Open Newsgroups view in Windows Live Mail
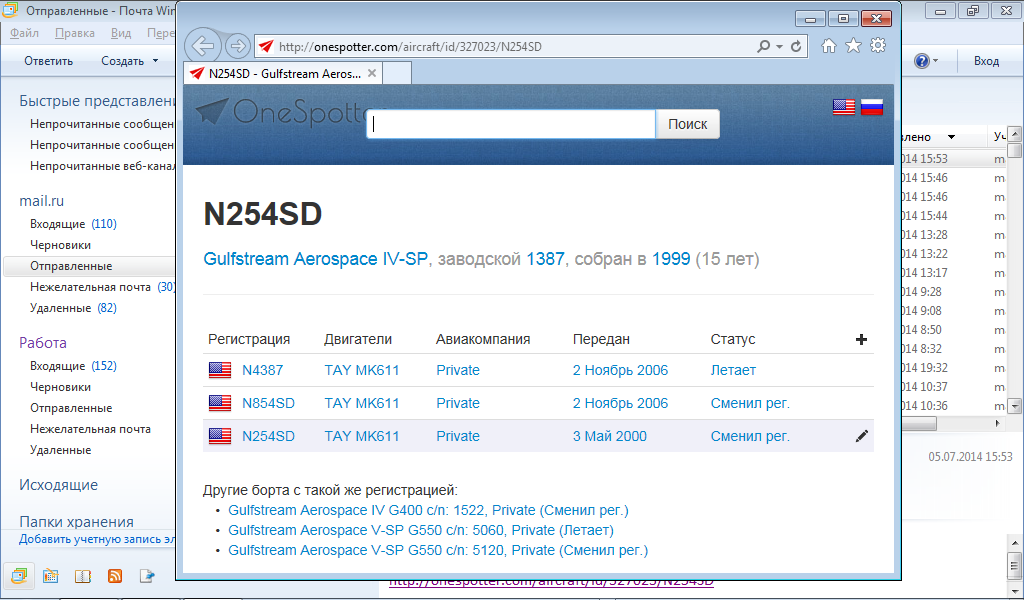Image resolution: width=1024 pixels, height=600 pixels. click(147, 576)
